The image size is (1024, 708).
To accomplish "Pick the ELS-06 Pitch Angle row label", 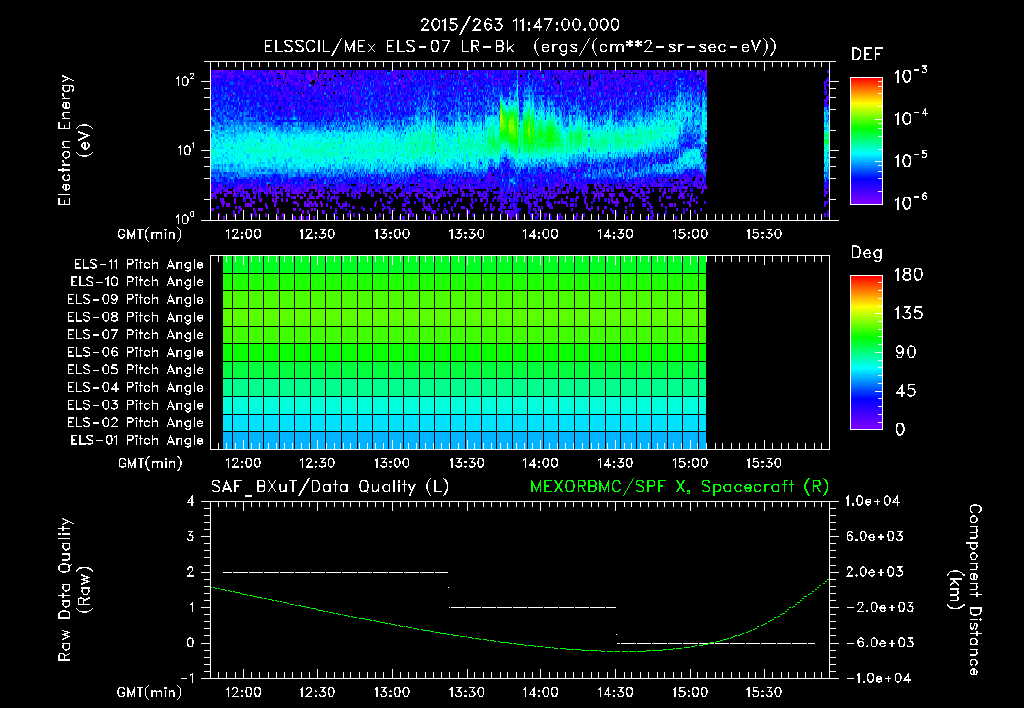I will (x=135, y=353).
